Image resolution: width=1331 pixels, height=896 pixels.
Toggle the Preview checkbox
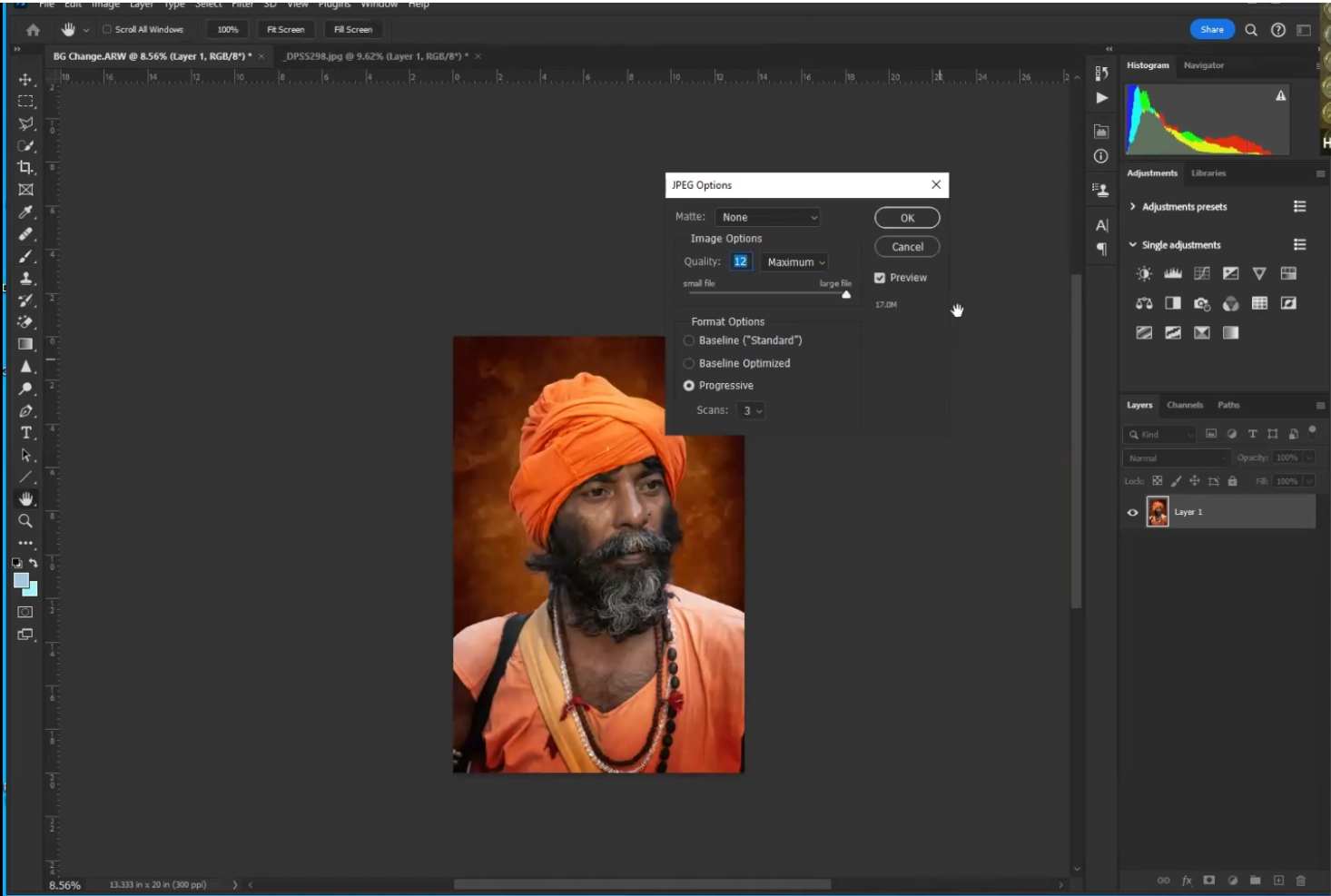(x=880, y=278)
